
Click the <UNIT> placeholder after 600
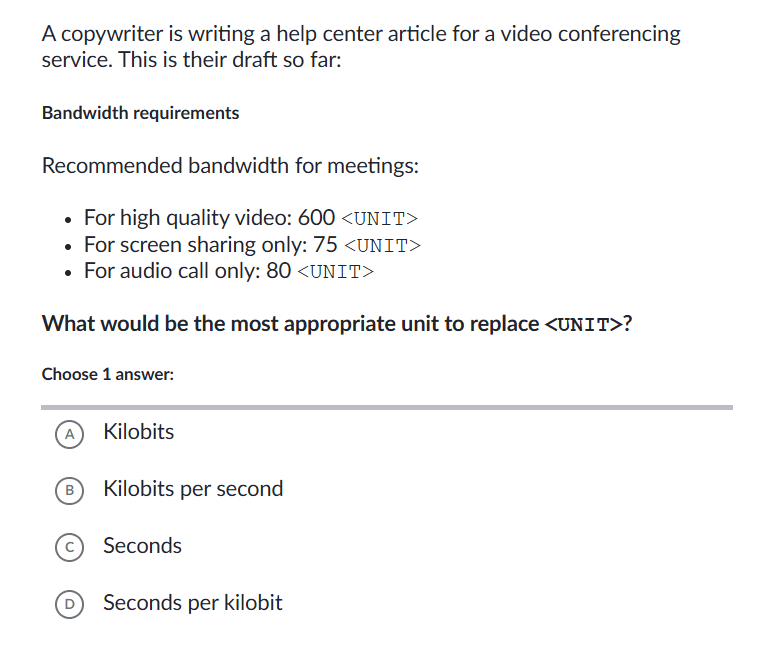[x=378, y=218]
